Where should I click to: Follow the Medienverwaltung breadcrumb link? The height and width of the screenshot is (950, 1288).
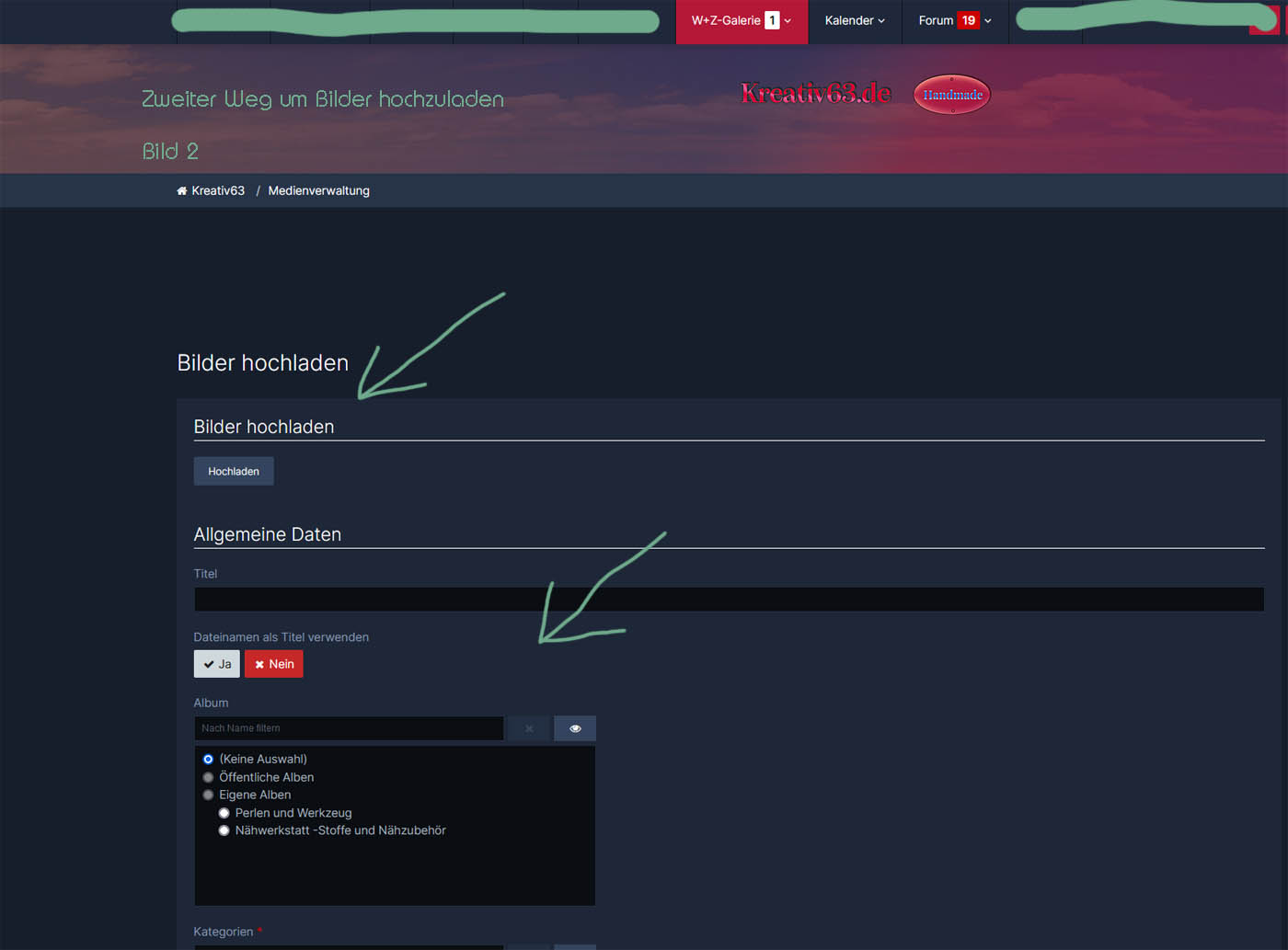tap(318, 191)
